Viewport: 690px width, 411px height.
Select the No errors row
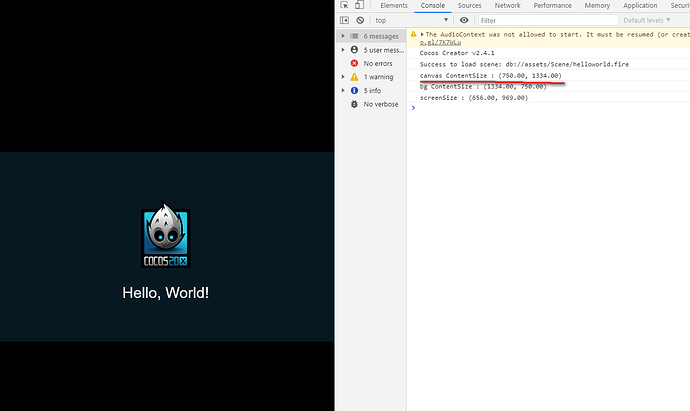point(371,63)
